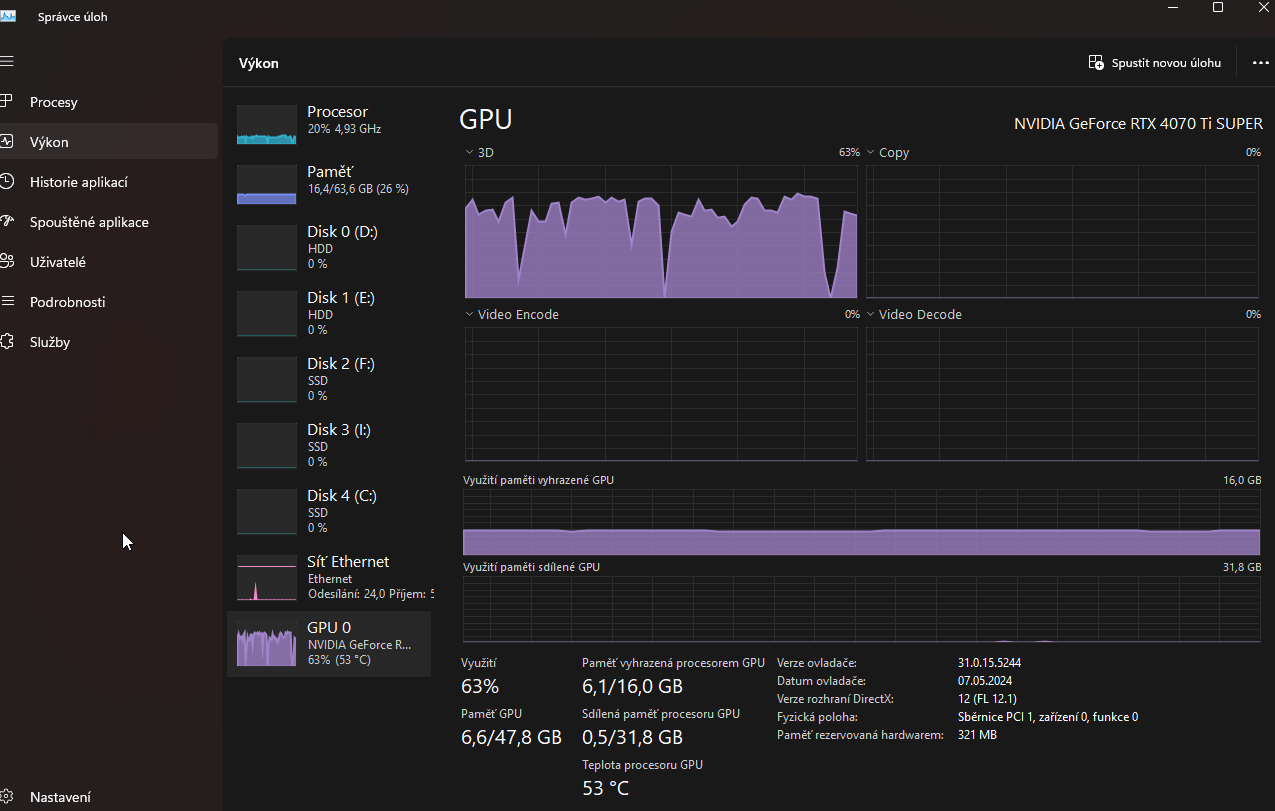Click the Historie aplikací sidebar icon
Image resolution: width=1275 pixels, height=811 pixels.
click(x=7, y=182)
